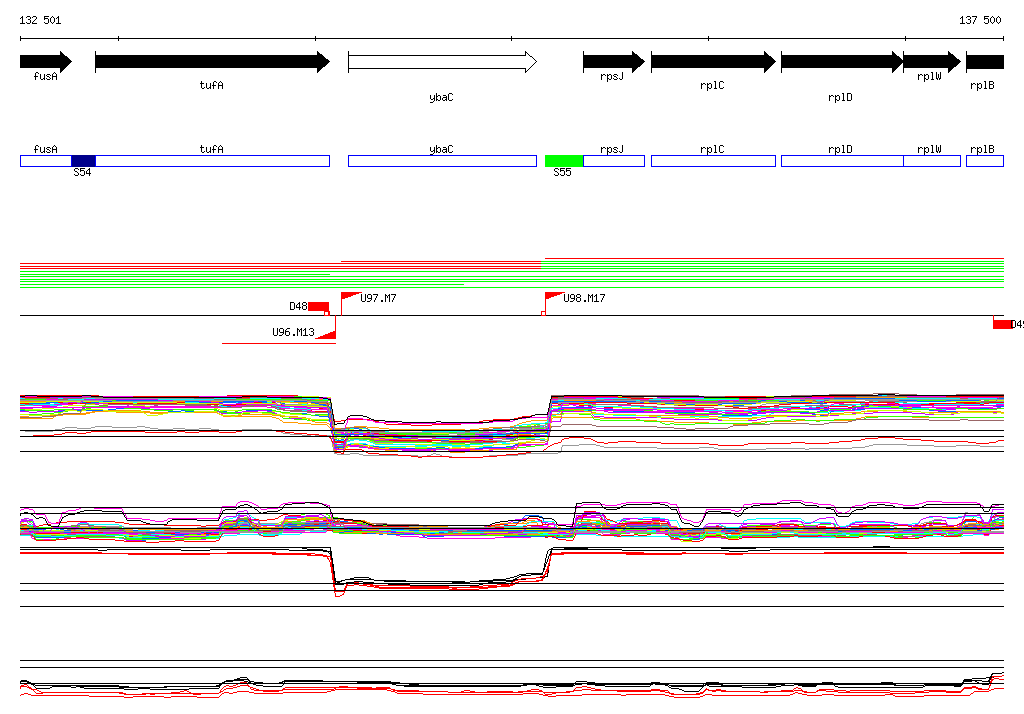Viewport: 1024px width, 714px height.
Task: Click the white ybaC gene arrow
Action: coord(442,62)
